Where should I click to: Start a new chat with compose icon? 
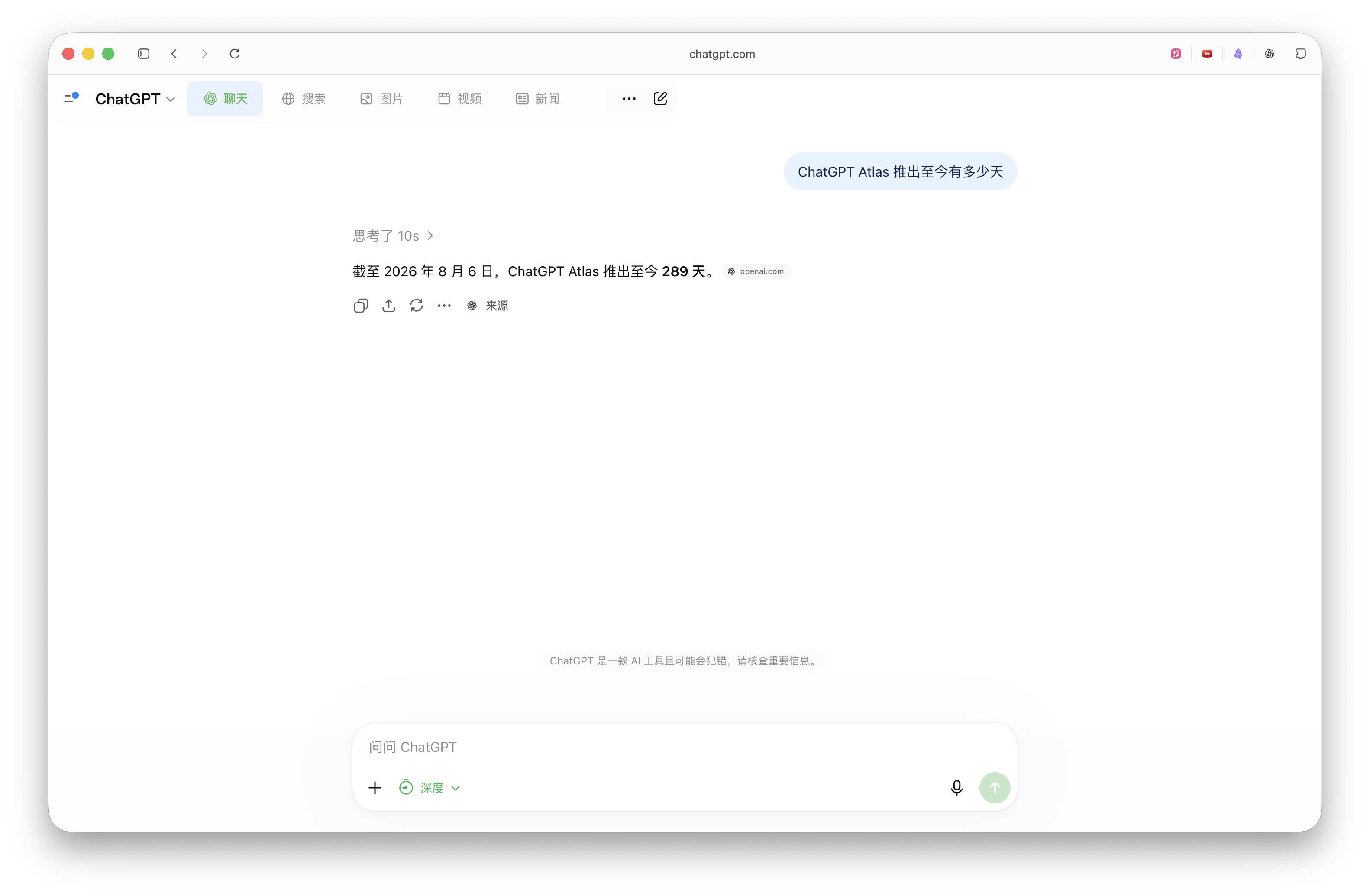pyautogui.click(x=660, y=99)
